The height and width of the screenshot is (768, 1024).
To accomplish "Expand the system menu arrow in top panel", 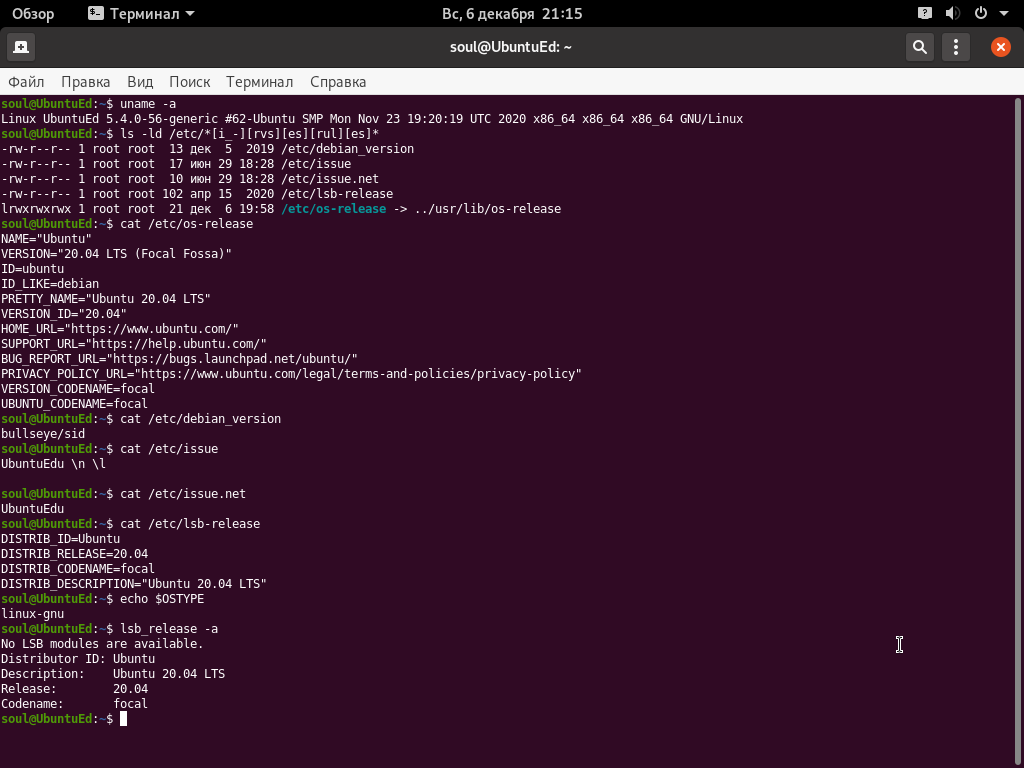I will click(1004, 14).
